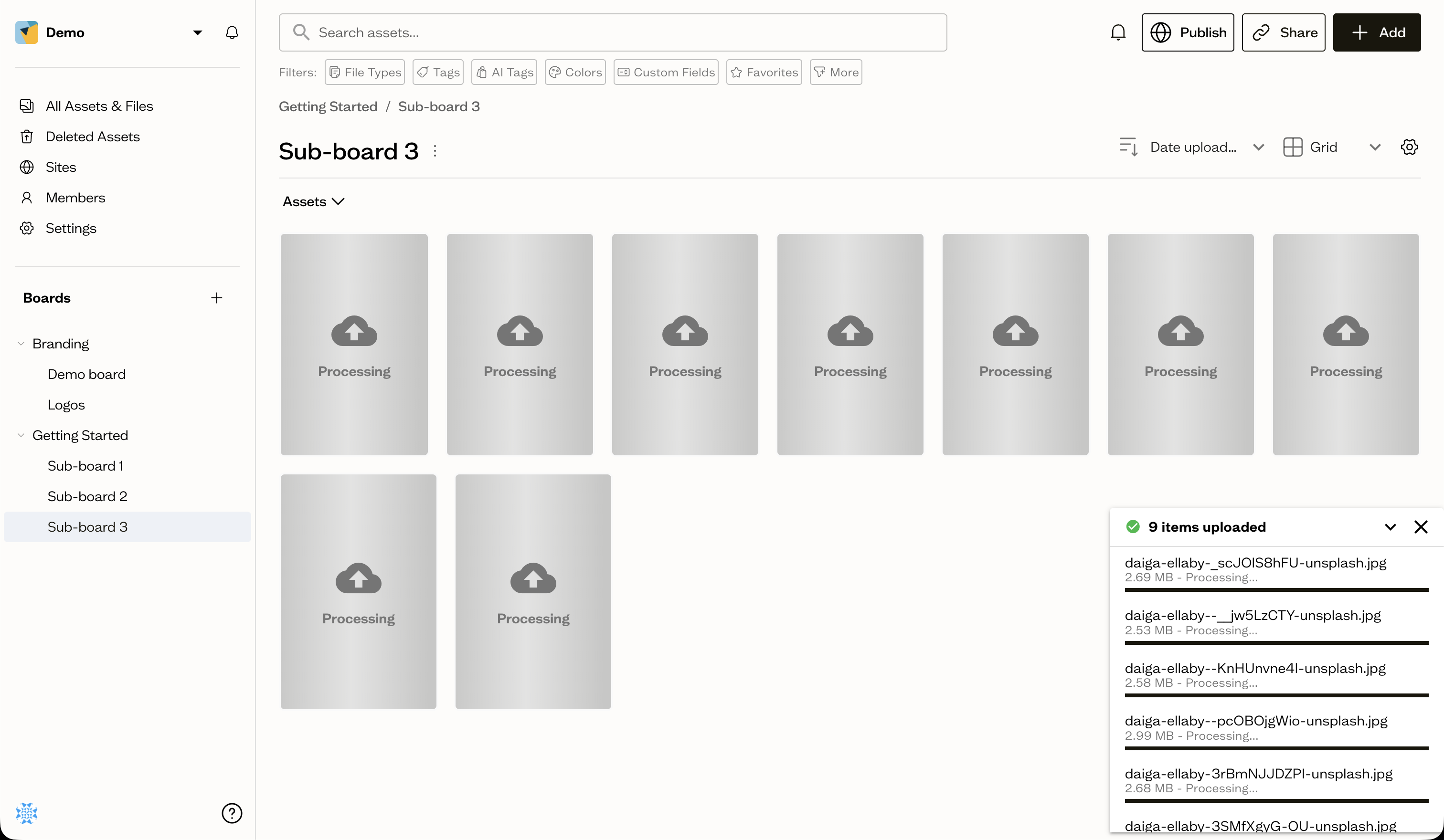Image resolution: width=1444 pixels, height=840 pixels.
Task: Open Sites in the sidebar
Action: [61, 167]
